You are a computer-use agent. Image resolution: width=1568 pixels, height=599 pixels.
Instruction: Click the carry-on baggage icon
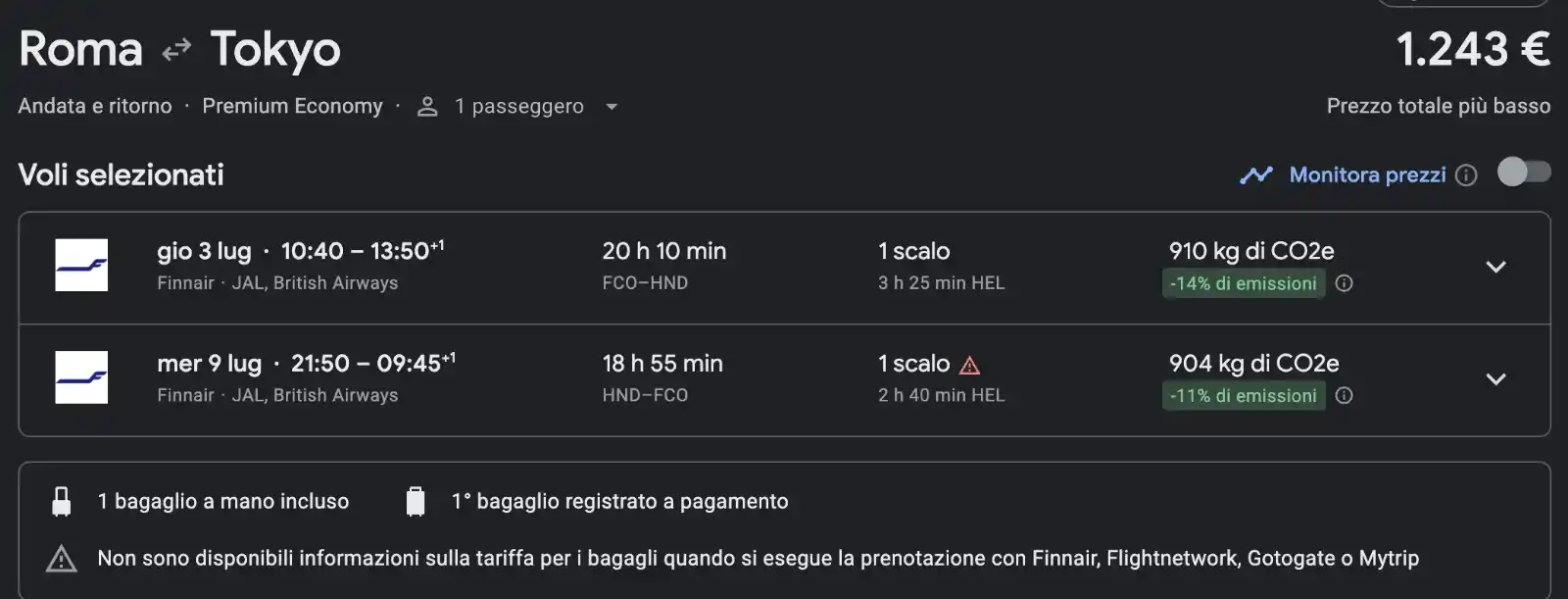[x=62, y=501]
